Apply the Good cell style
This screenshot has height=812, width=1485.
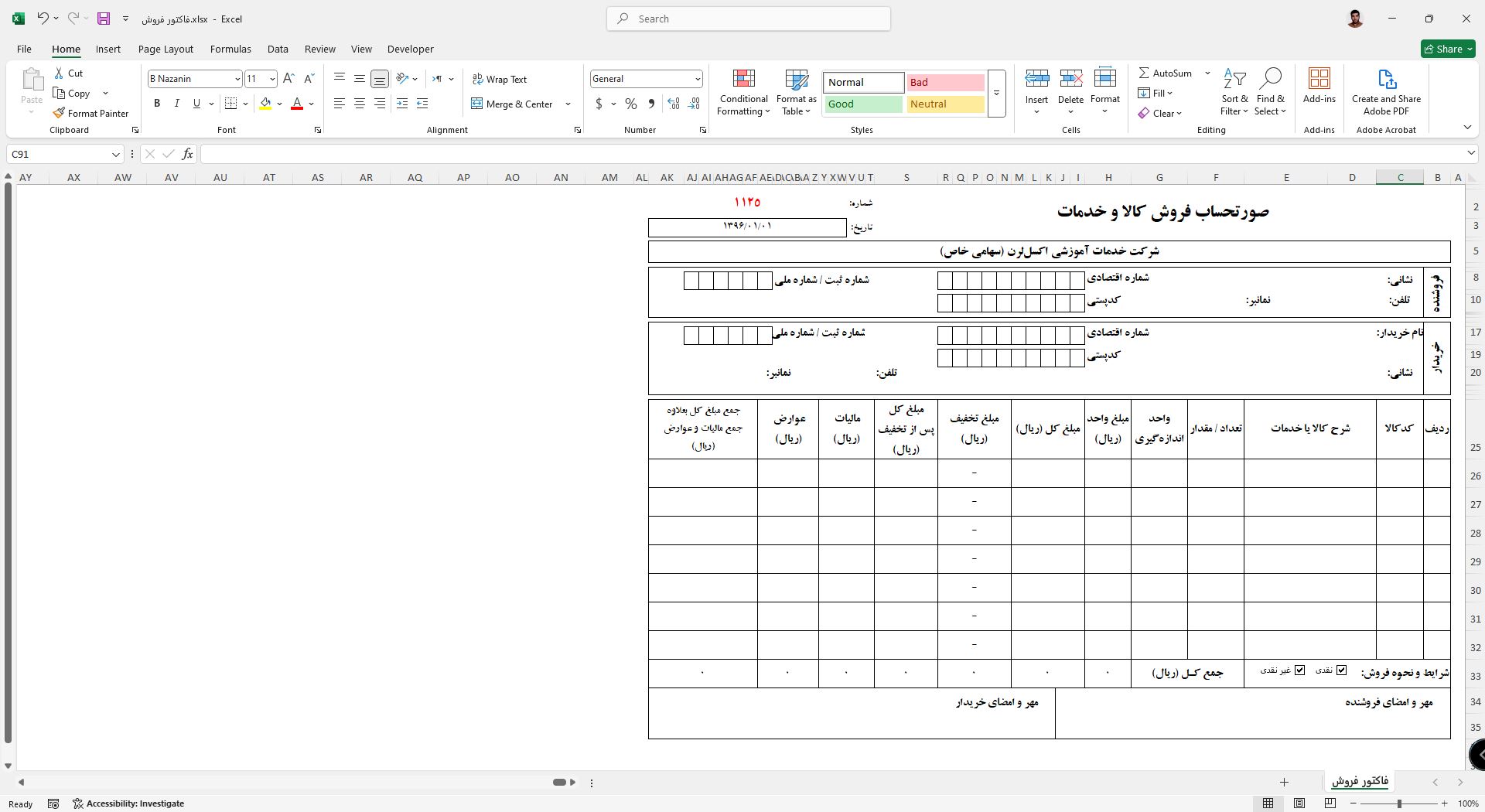pyautogui.click(x=863, y=104)
